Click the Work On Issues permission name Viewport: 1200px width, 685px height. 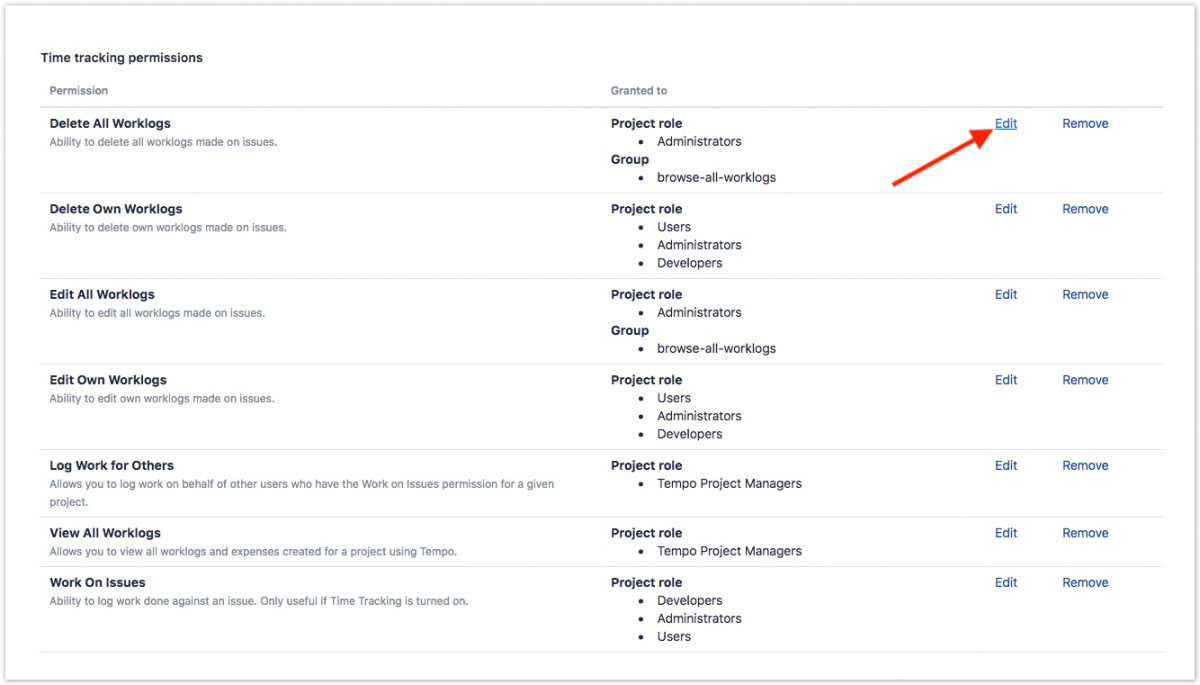click(x=98, y=583)
